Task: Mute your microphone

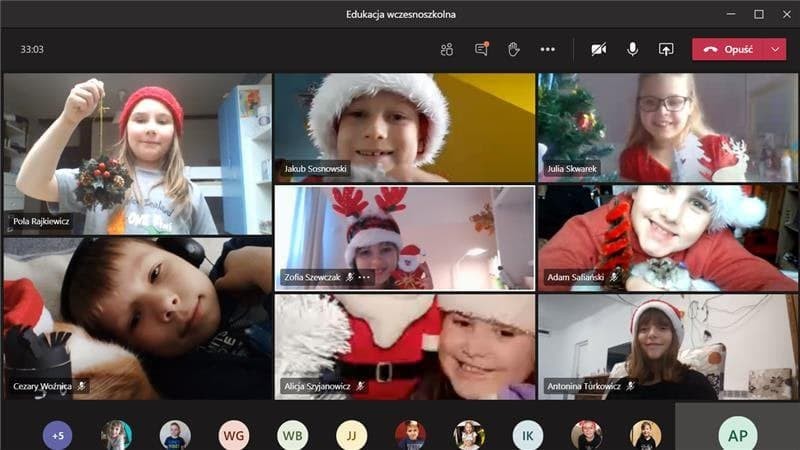Action: point(632,49)
